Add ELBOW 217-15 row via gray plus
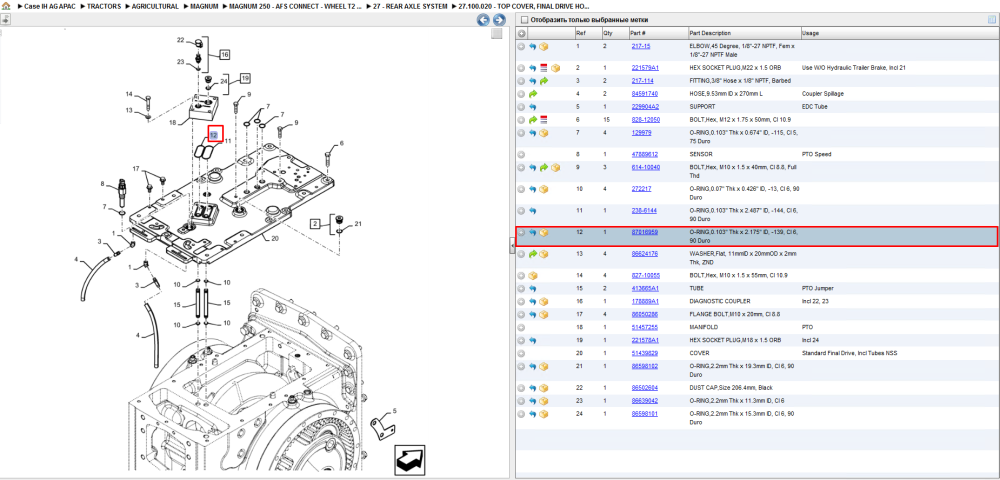The height and width of the screenshot is (480, 1000). [522, 47]
